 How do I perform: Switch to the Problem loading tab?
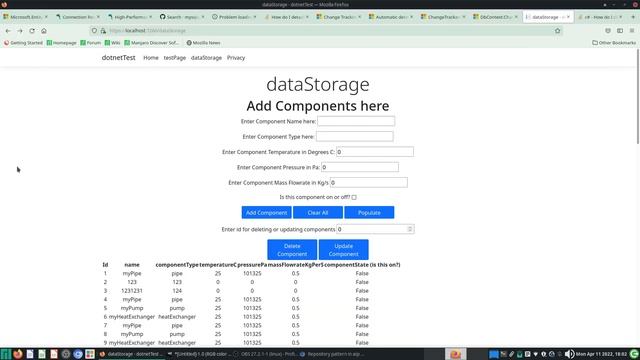234,17
